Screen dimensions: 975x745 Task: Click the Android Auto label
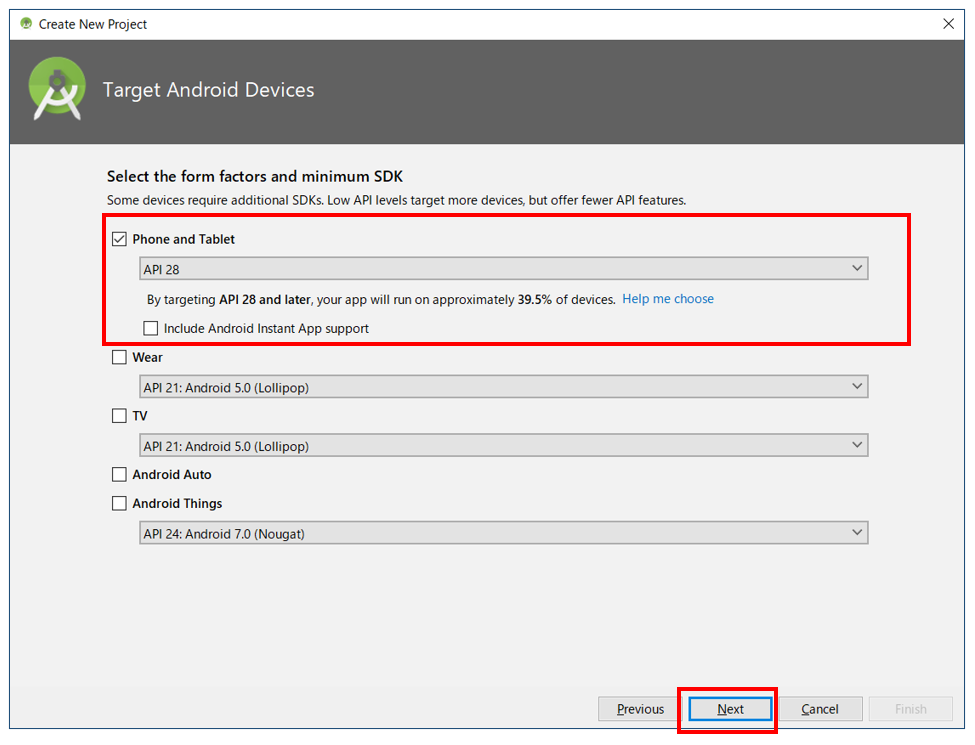(x=172, y=474)
